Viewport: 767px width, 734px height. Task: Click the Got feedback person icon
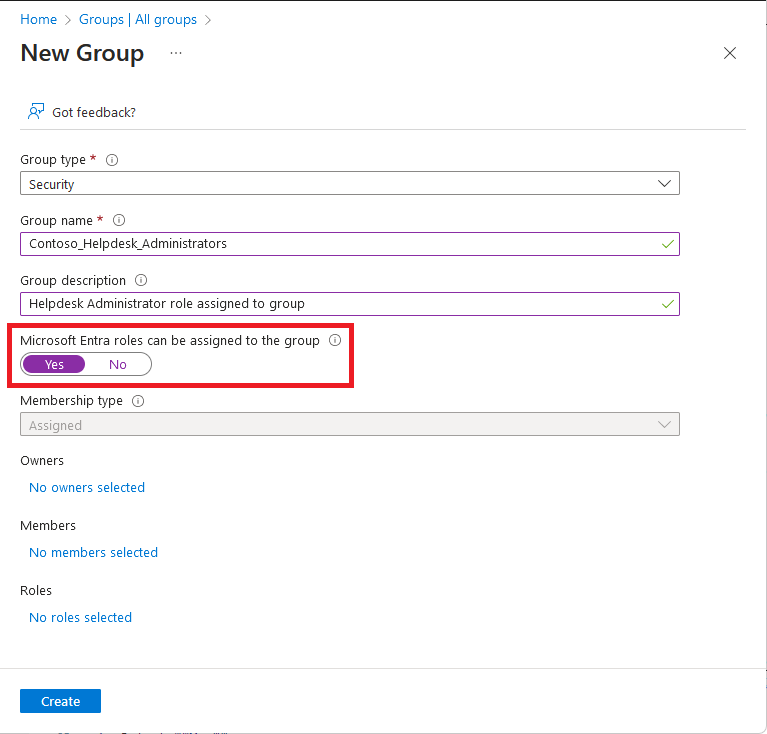(x=36, y=112)
